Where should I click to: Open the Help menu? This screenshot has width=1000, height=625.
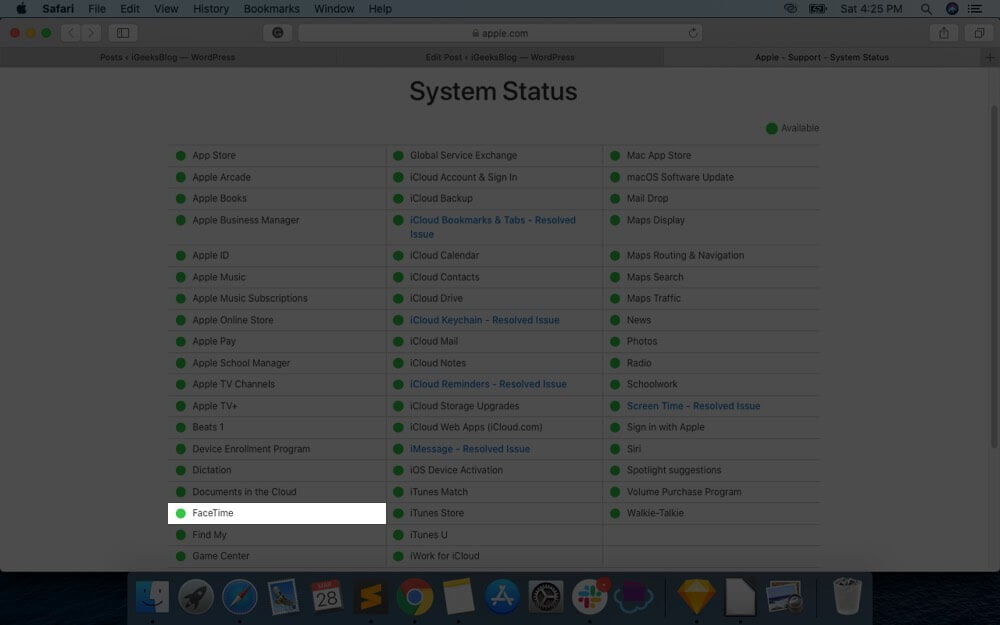[x=380, y=9]
